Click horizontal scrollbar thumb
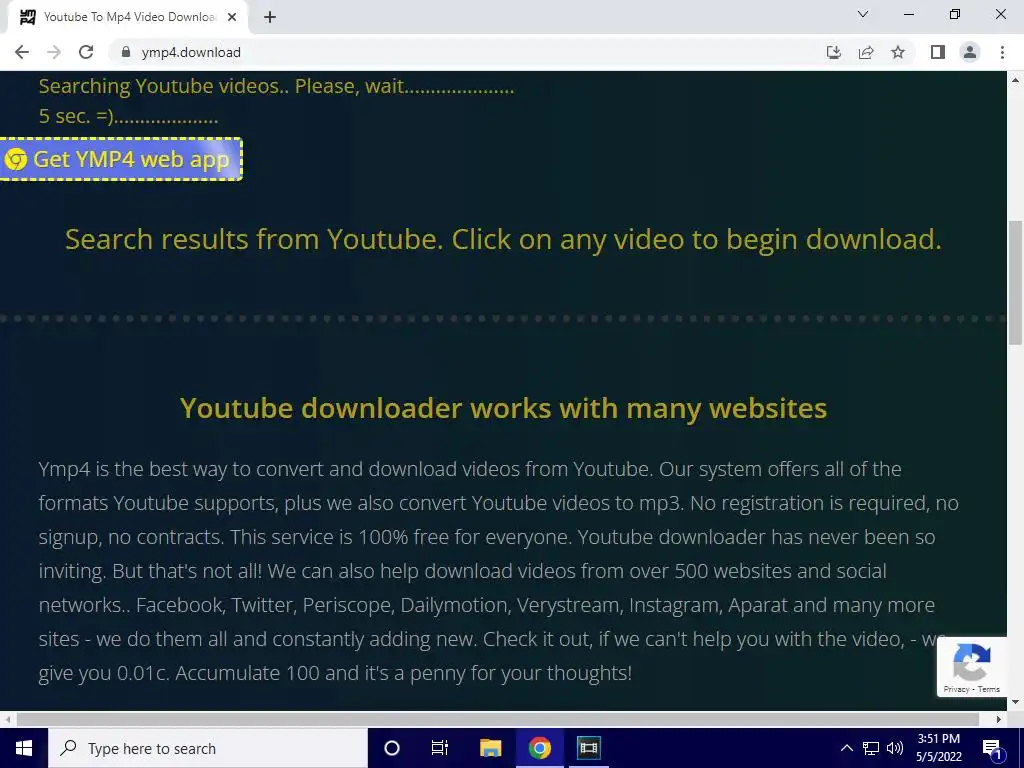Viewport: 1024px width, 768px height. [498, 719]
